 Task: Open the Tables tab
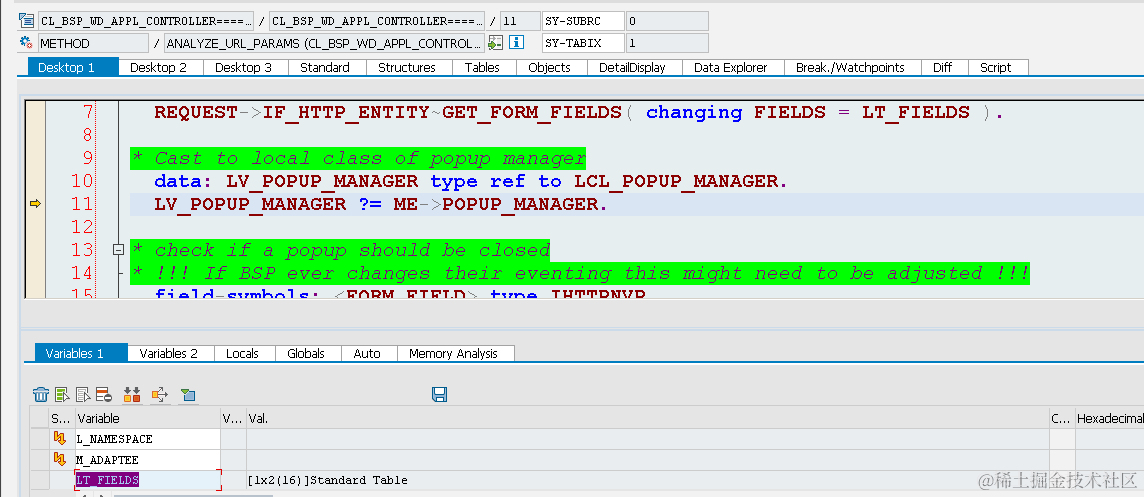coord(482,67)
